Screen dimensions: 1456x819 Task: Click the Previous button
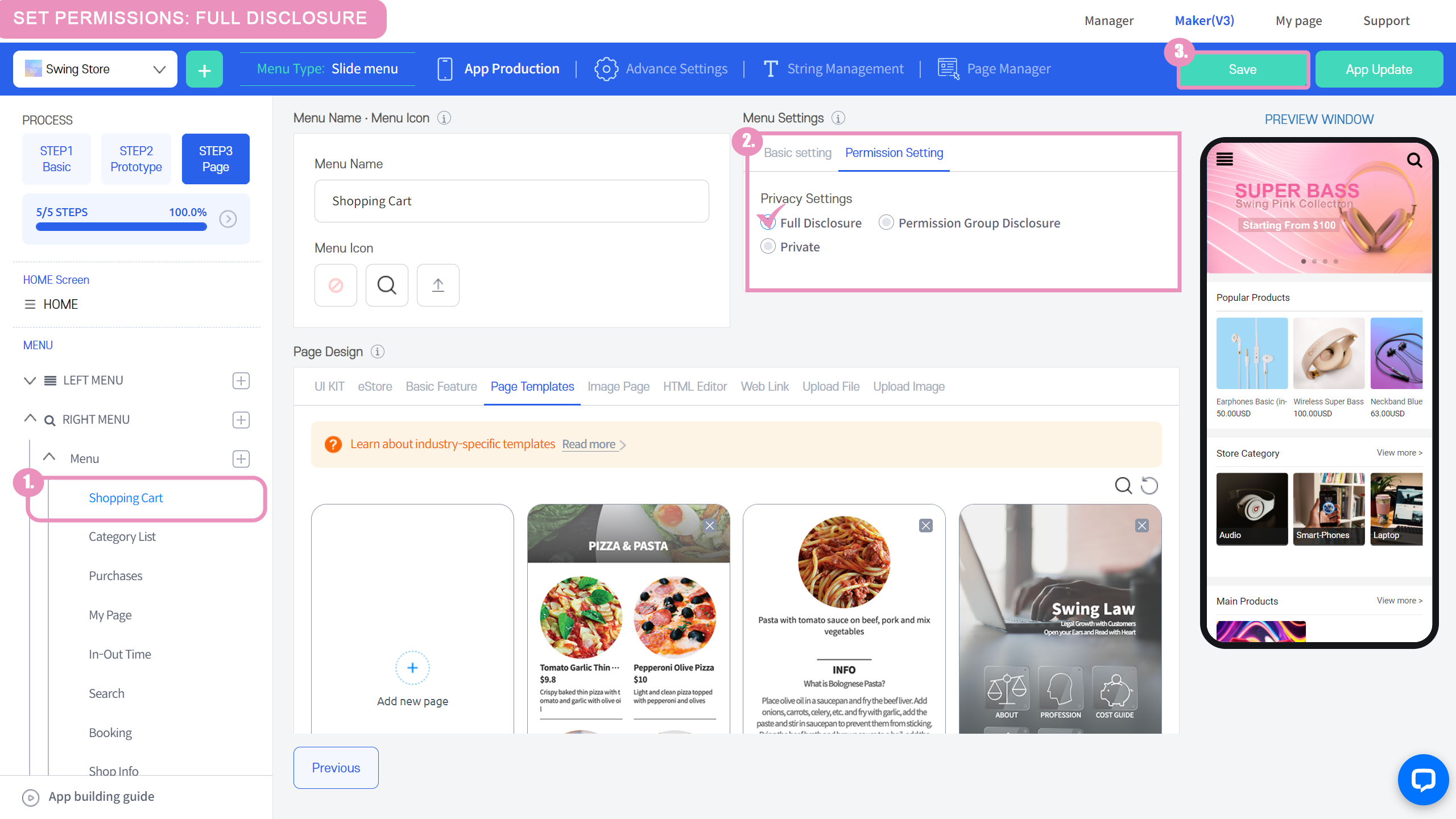[336, 768]
